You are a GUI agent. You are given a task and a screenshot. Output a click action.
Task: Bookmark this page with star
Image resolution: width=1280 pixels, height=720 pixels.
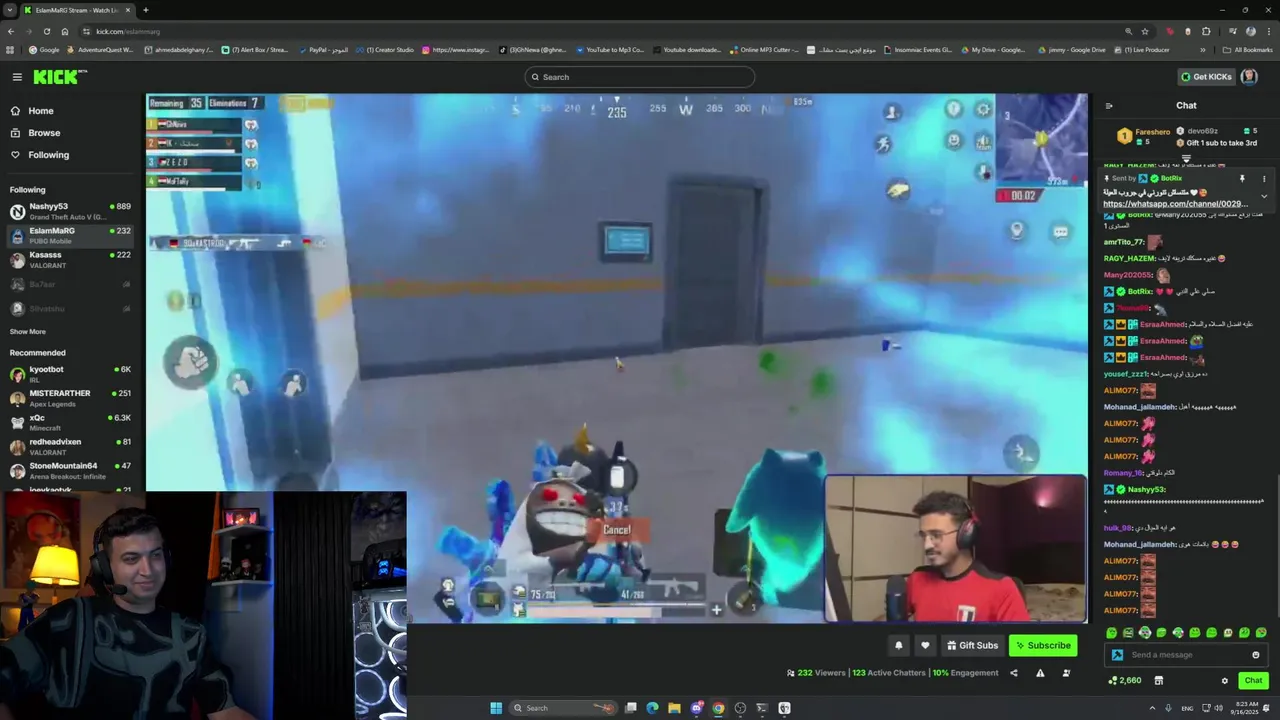point(1145,31)
